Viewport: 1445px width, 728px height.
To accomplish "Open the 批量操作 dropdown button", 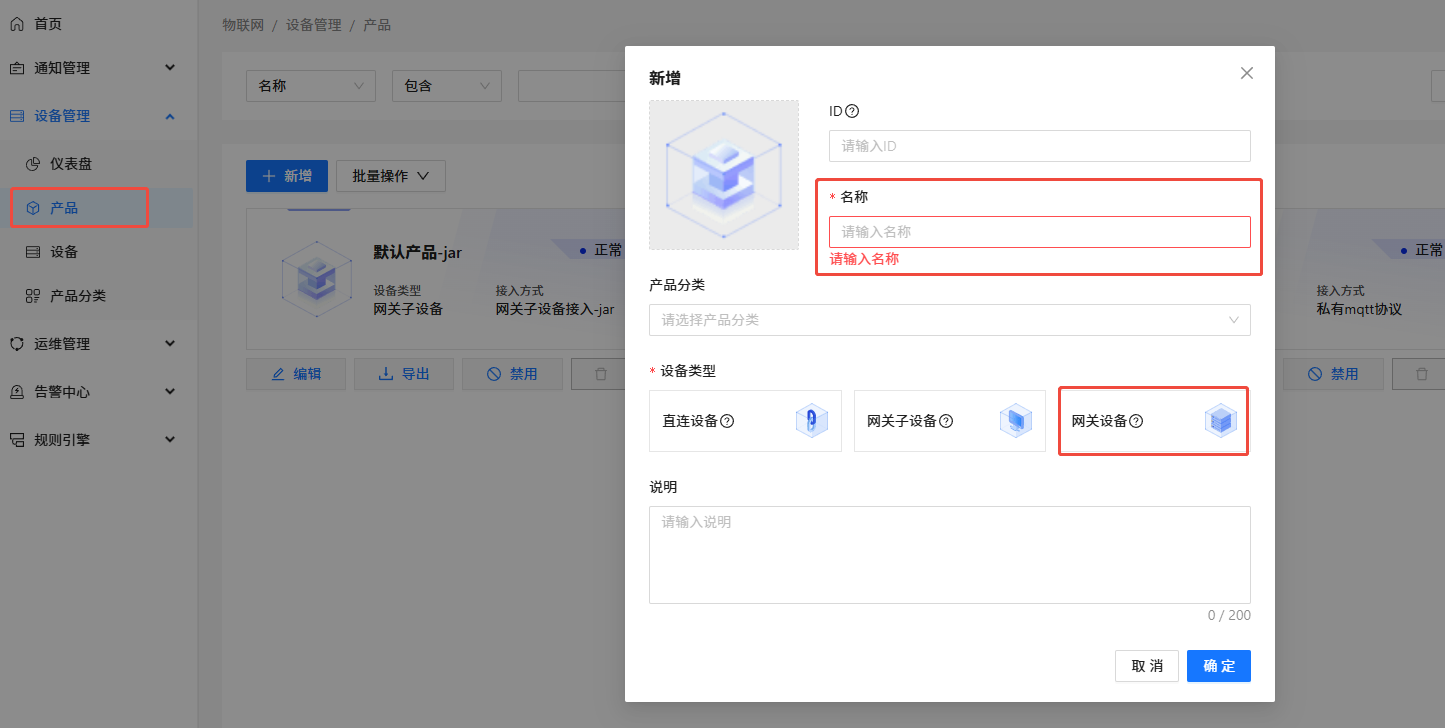I will pyautogui.click(x=391, y=176).
